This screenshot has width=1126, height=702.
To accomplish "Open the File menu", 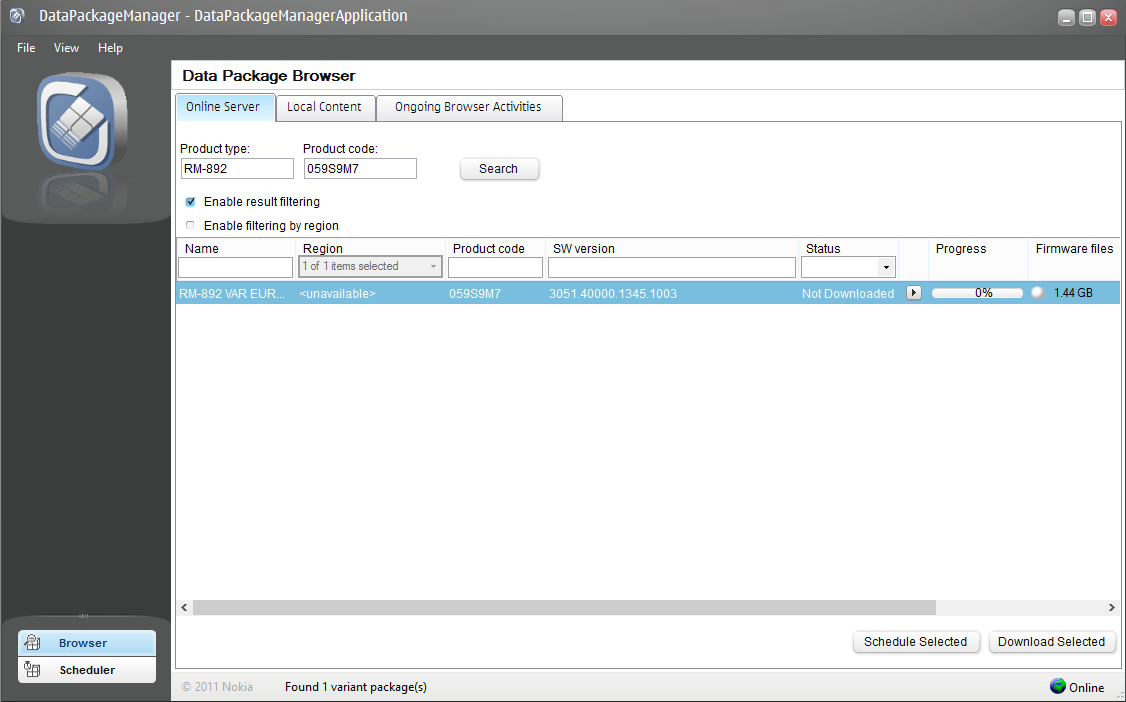I will tap(26, 48).
